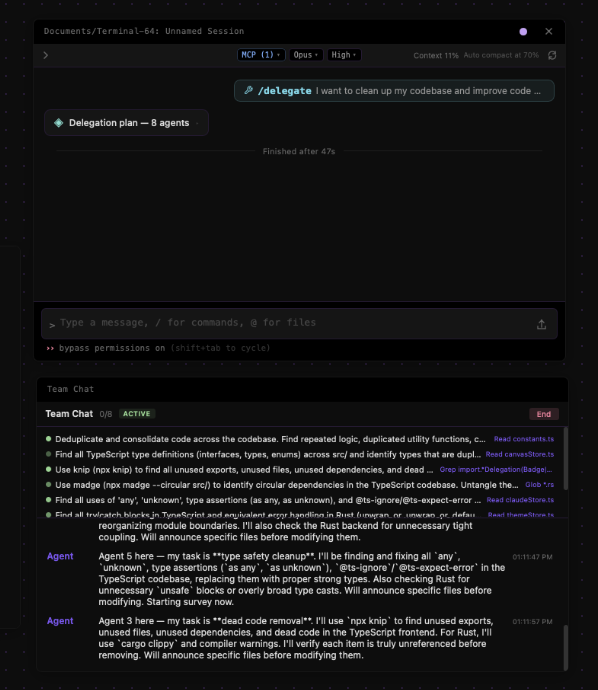Open the Read claudeStore.ts link
Viewport: 598px width, 690px height.
(x=520, y=500)
